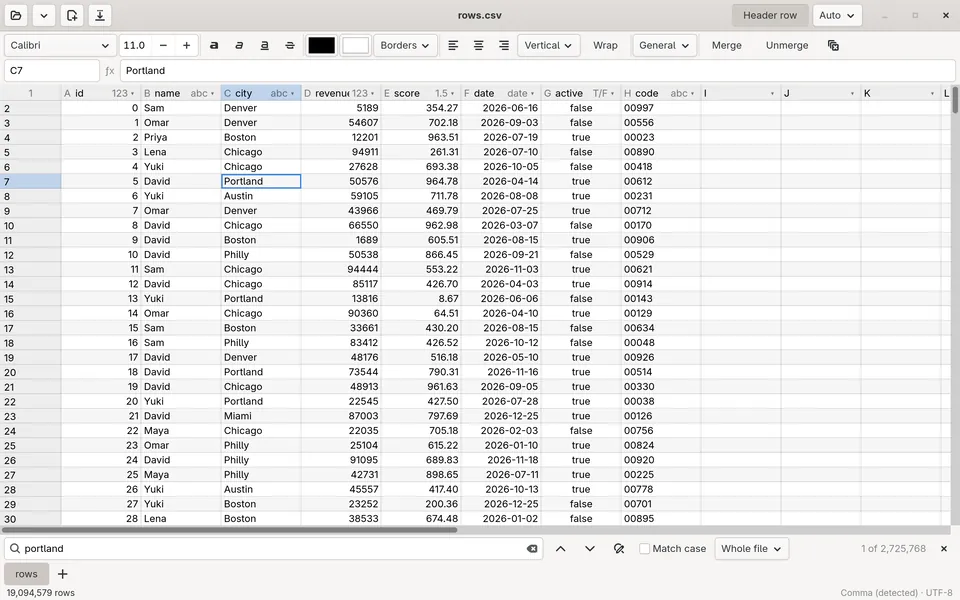Switch to the rows sheet tab

click(x=26, y=574)
